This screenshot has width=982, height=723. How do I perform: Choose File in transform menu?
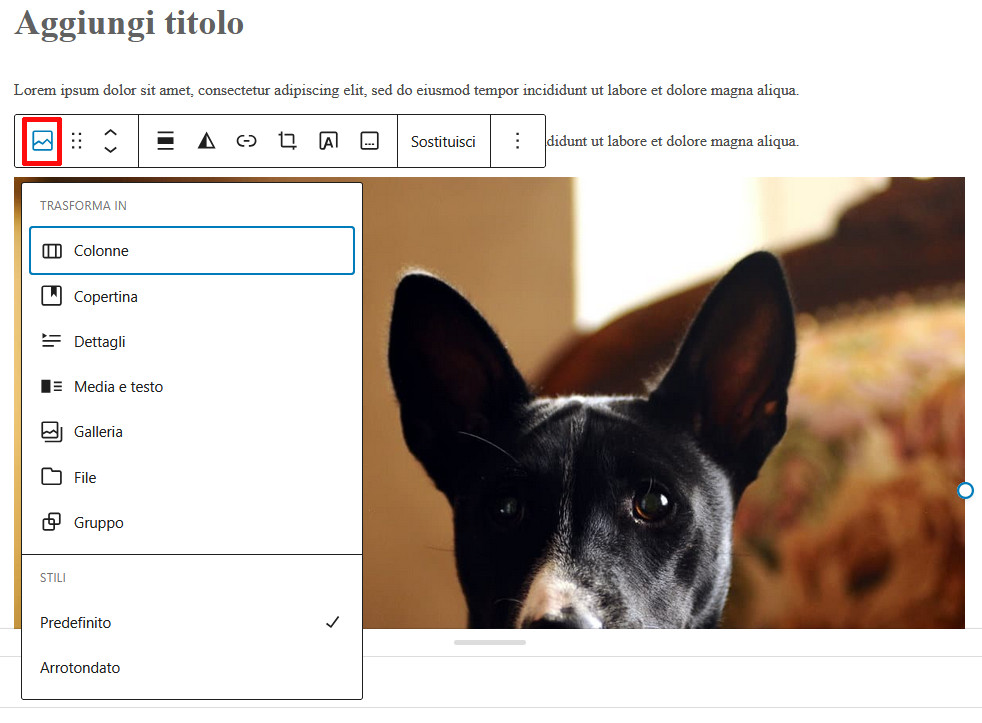(x=192, y=477)
